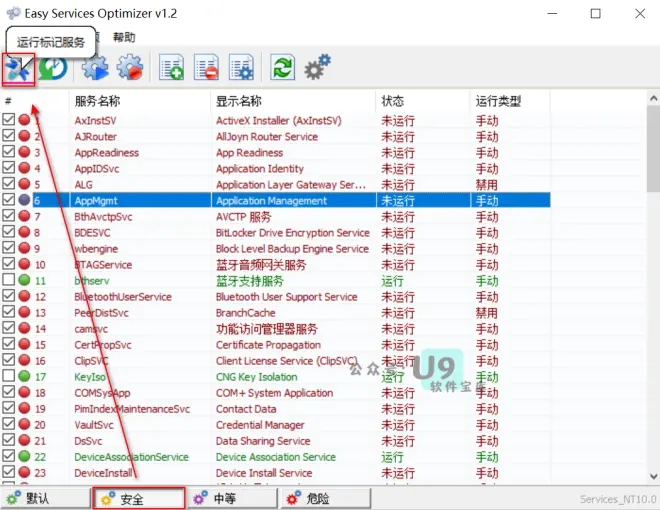Sort by the 运行类型 column header
The width and height of the screenshot is (660, 510).
pyautogui.click(x=498, y=101)
